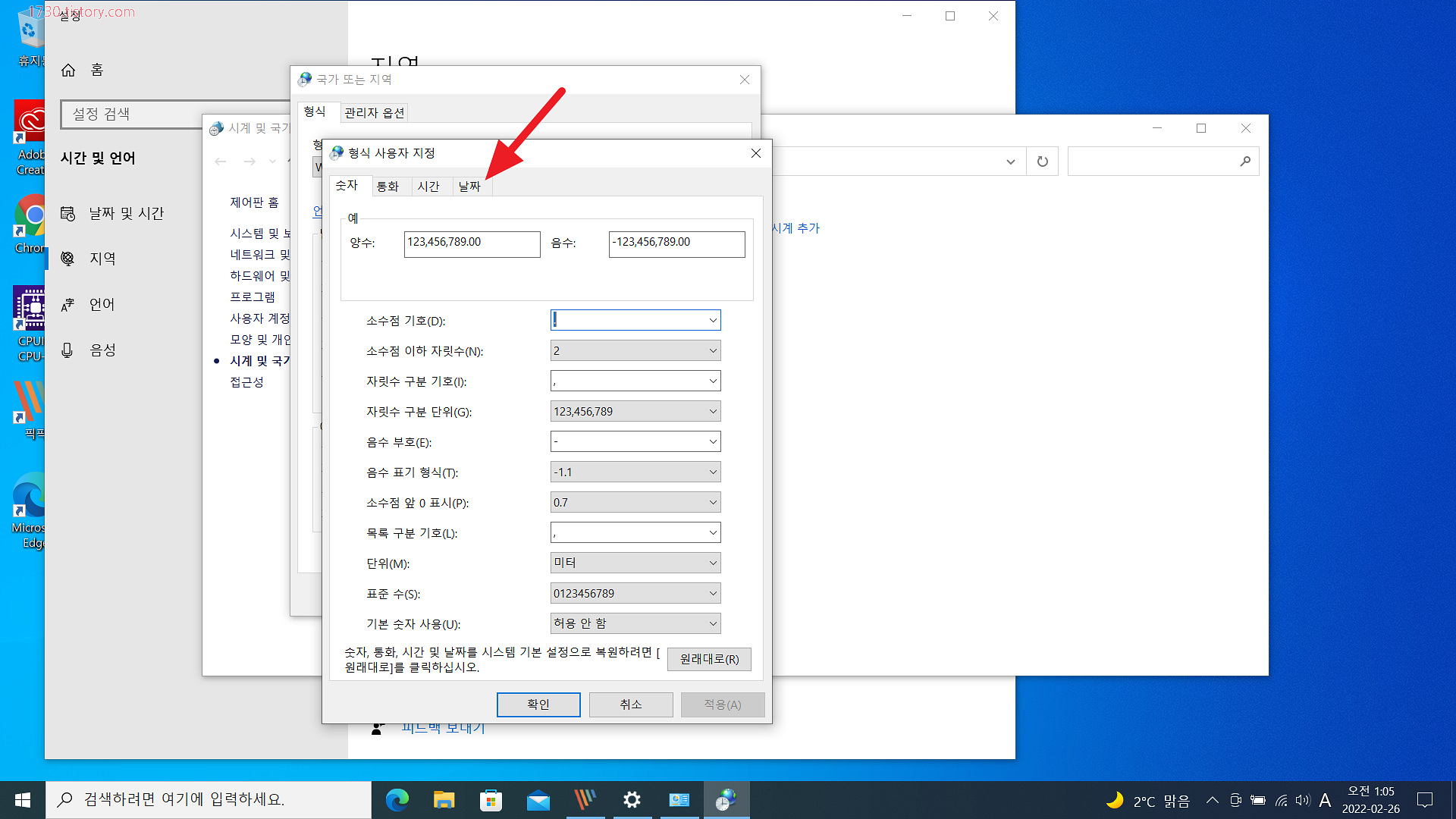This screenshot has height=819, width=1456.
Task: Click the 원래대로(R) reset button
Action: 709,659
